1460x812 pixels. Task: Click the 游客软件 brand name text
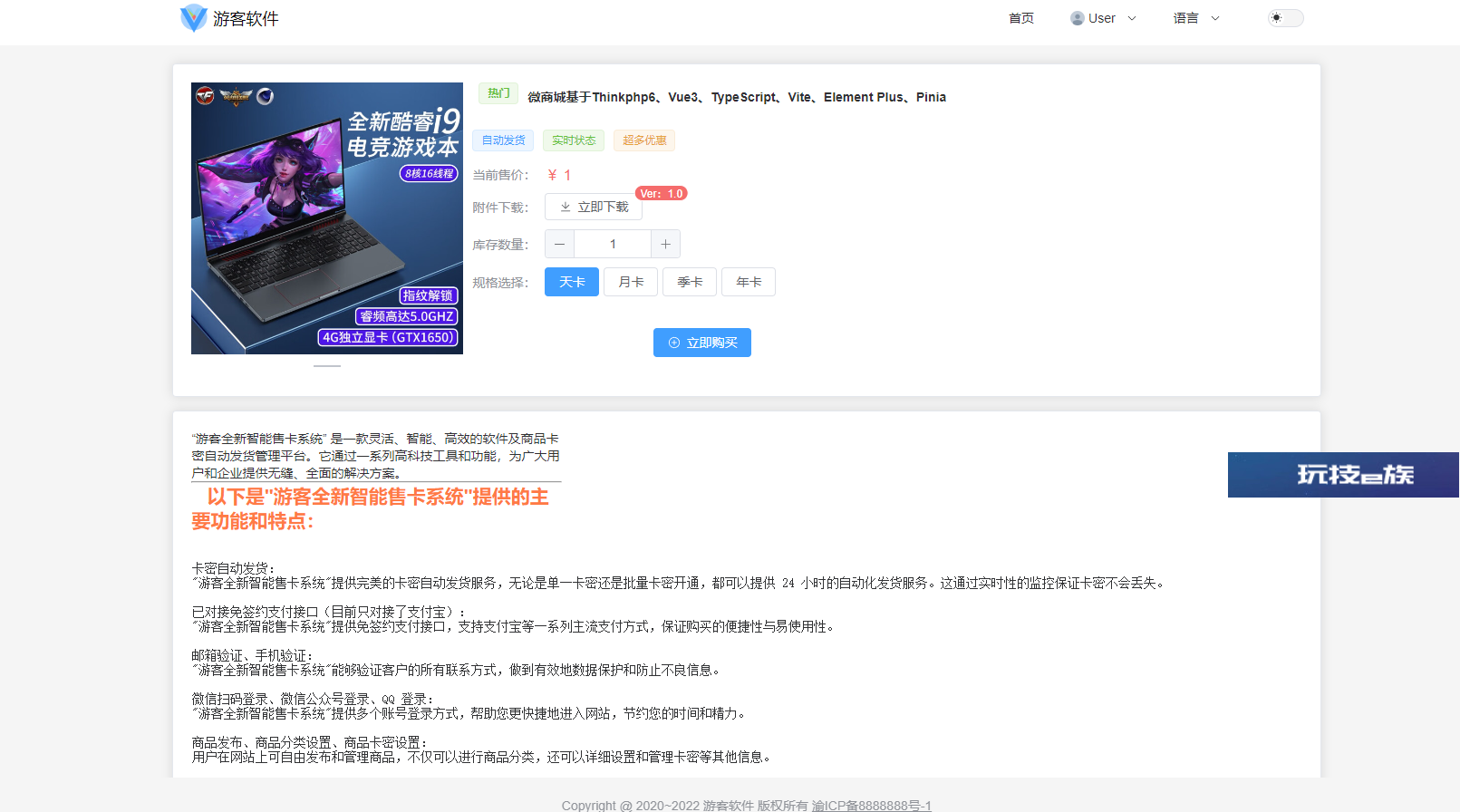(x=246, y=18)
